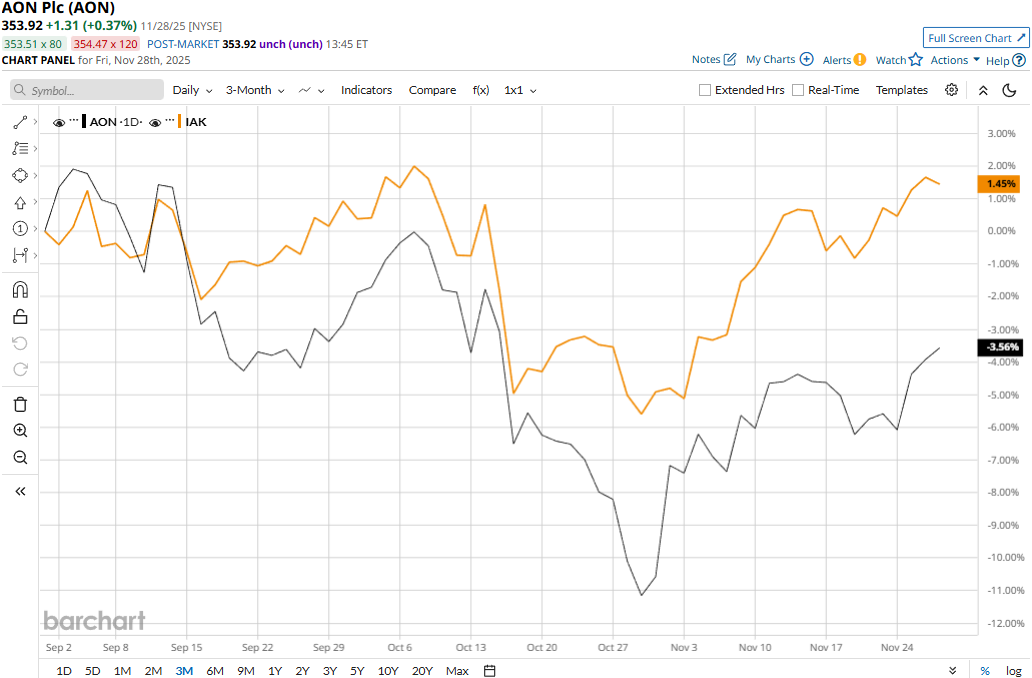1032x678 pixels.
Task: Zoom out of the chart
Action: 20,457
